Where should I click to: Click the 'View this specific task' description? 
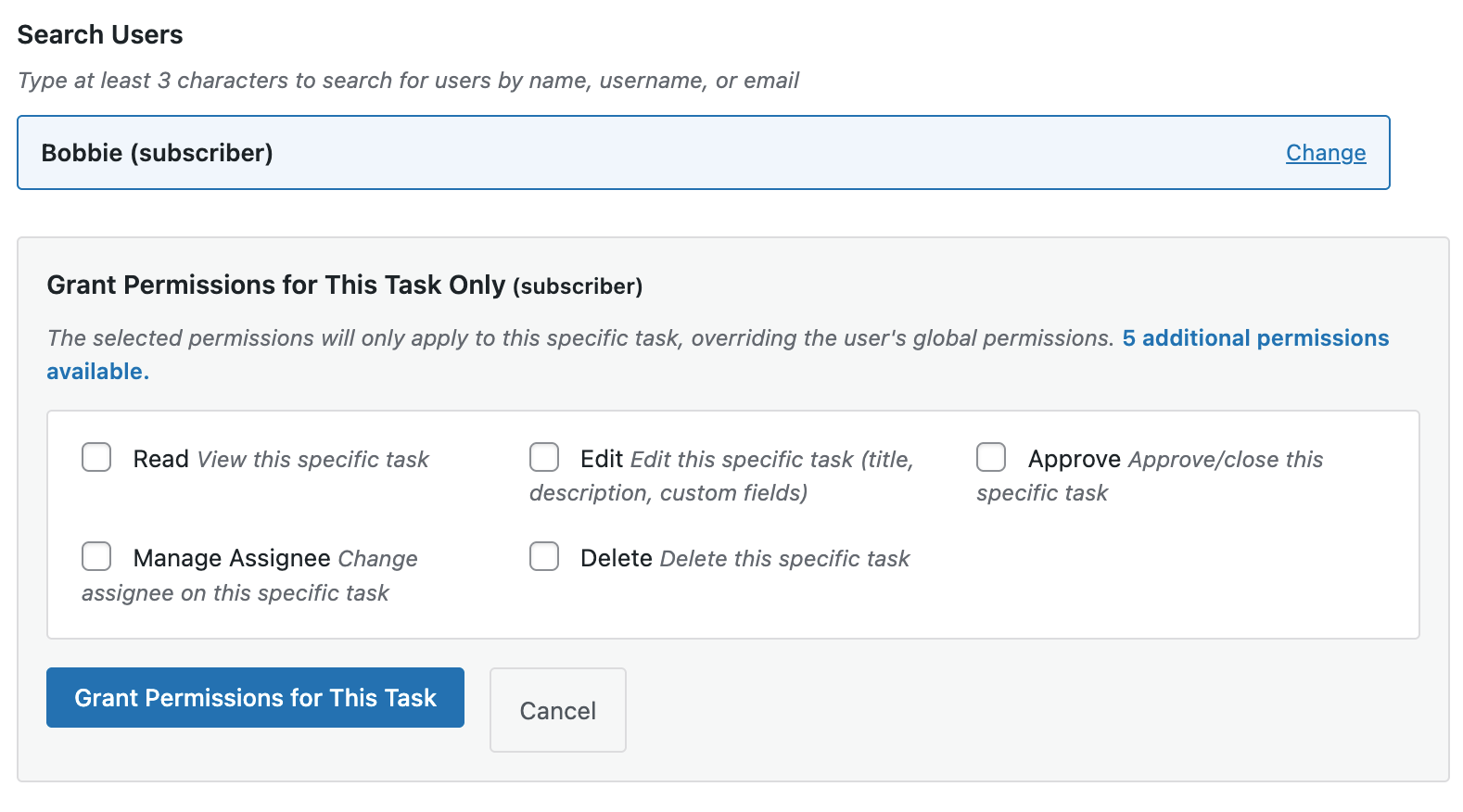point(312,460)
